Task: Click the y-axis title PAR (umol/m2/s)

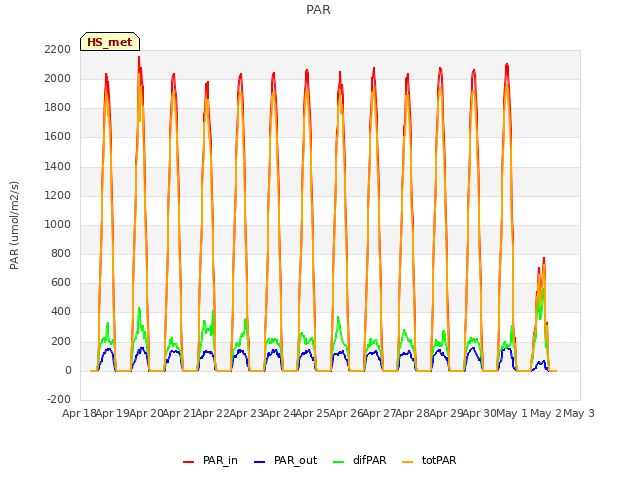Action: click(x=14, y=225)
